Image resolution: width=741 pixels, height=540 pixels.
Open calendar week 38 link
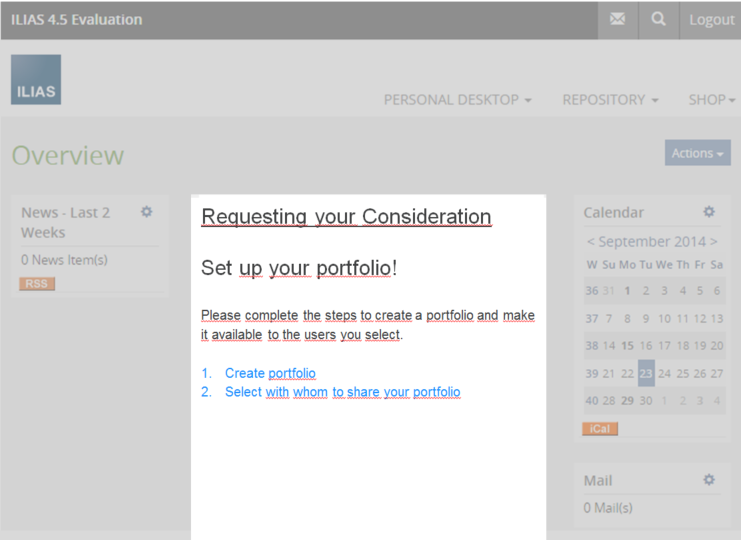coord(592,346)
